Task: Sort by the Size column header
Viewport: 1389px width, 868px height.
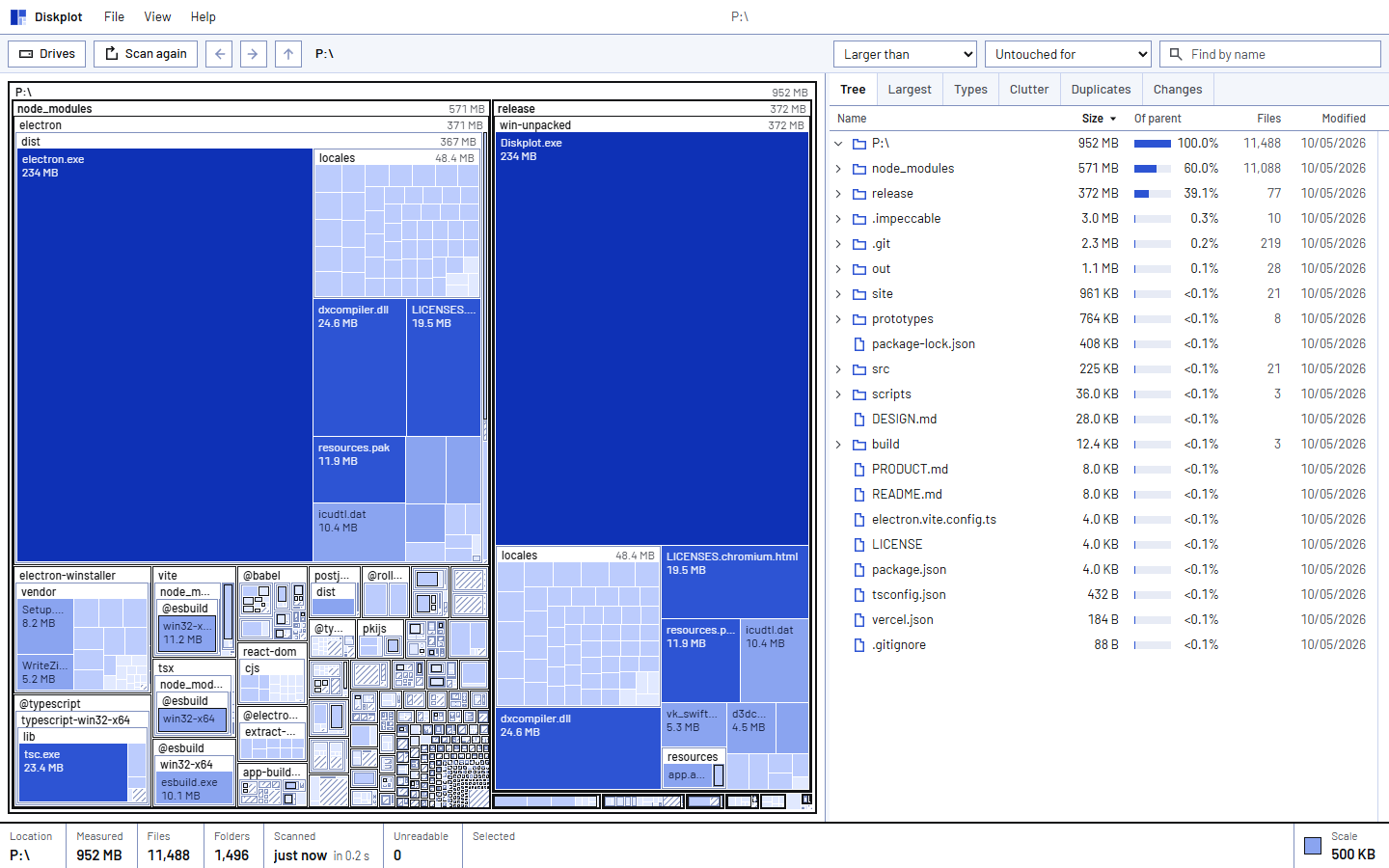Action: point(1099,119)
